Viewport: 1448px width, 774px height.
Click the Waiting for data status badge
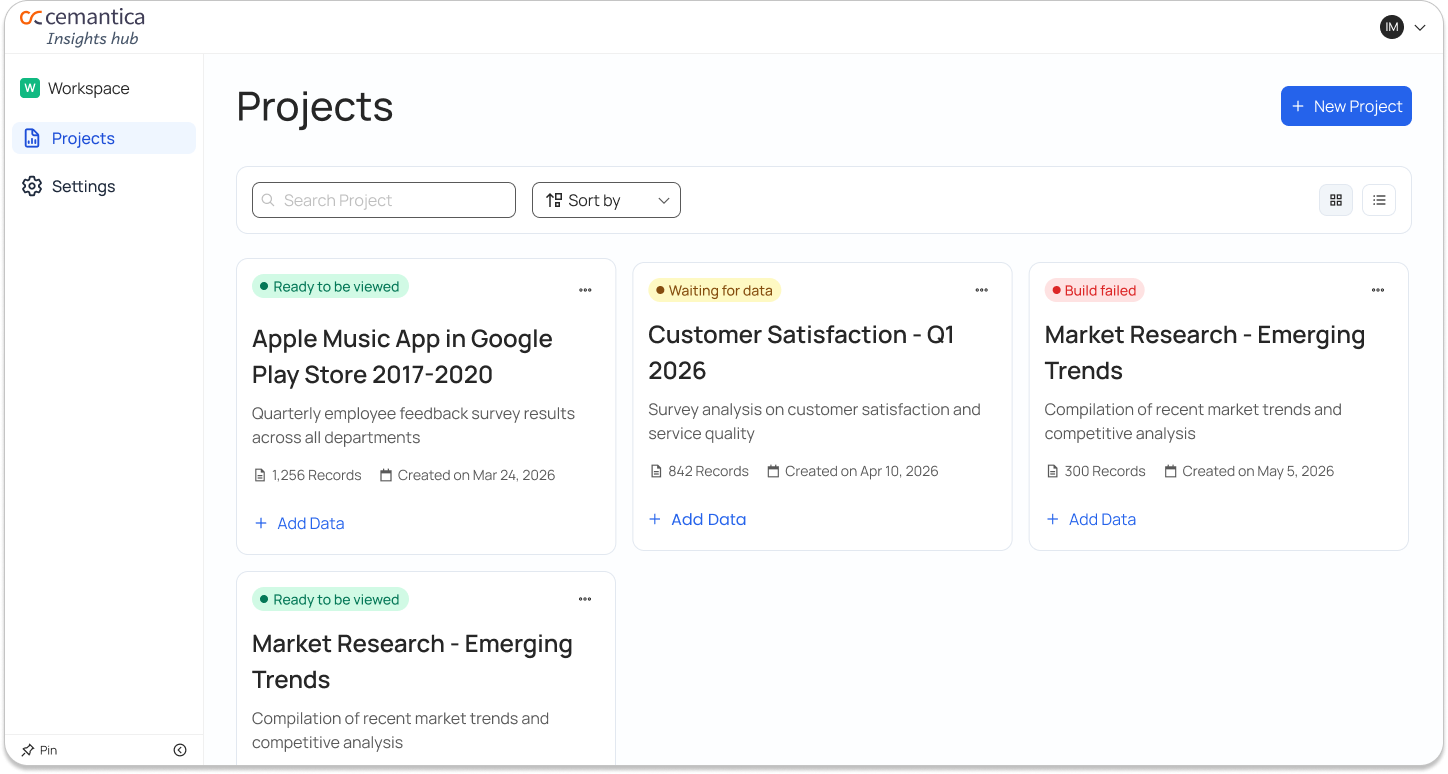click(715, 290)
